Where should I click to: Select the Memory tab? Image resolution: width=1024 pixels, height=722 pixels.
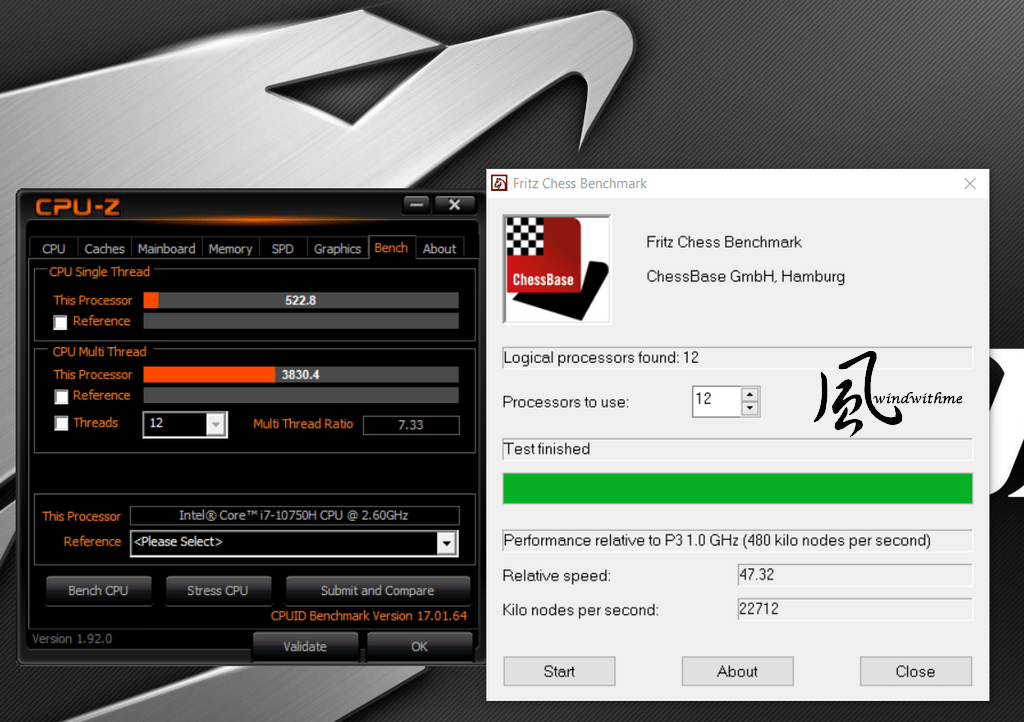(x=231, y=249)
